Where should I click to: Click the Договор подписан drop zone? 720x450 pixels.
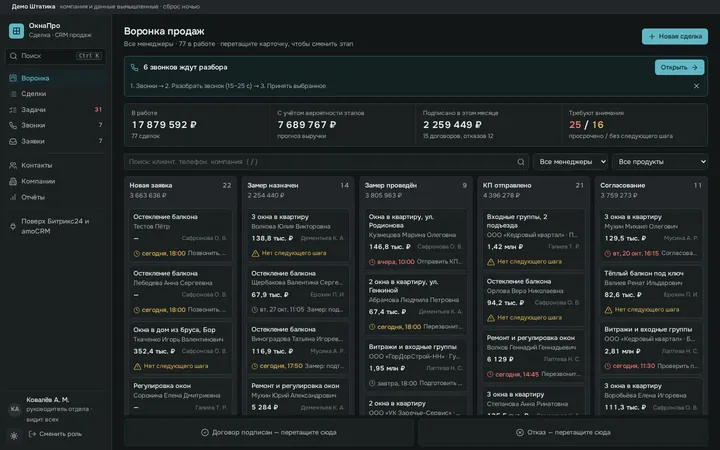tap(269, 433)
